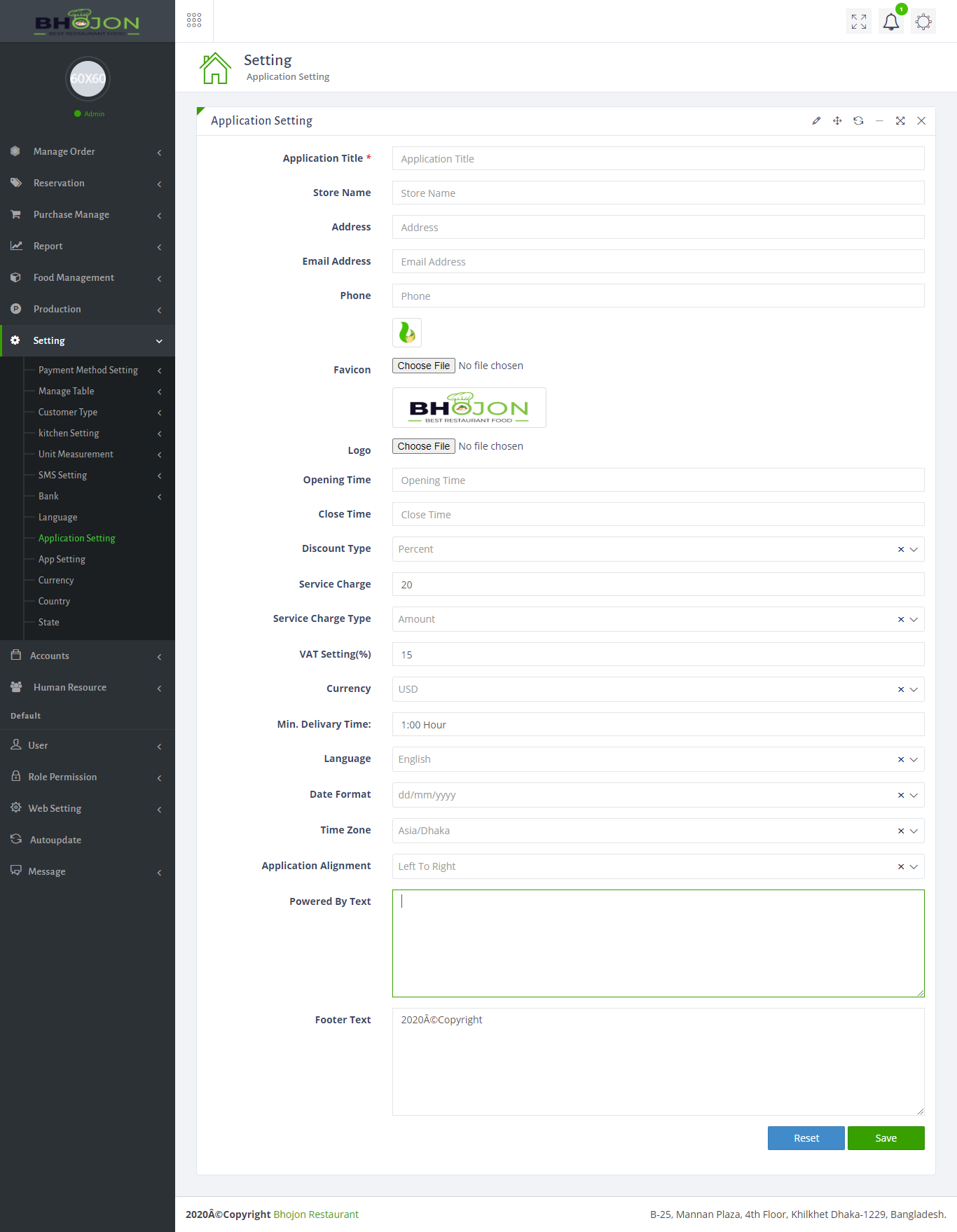Open the top-right settings gear

pos(923,22)
